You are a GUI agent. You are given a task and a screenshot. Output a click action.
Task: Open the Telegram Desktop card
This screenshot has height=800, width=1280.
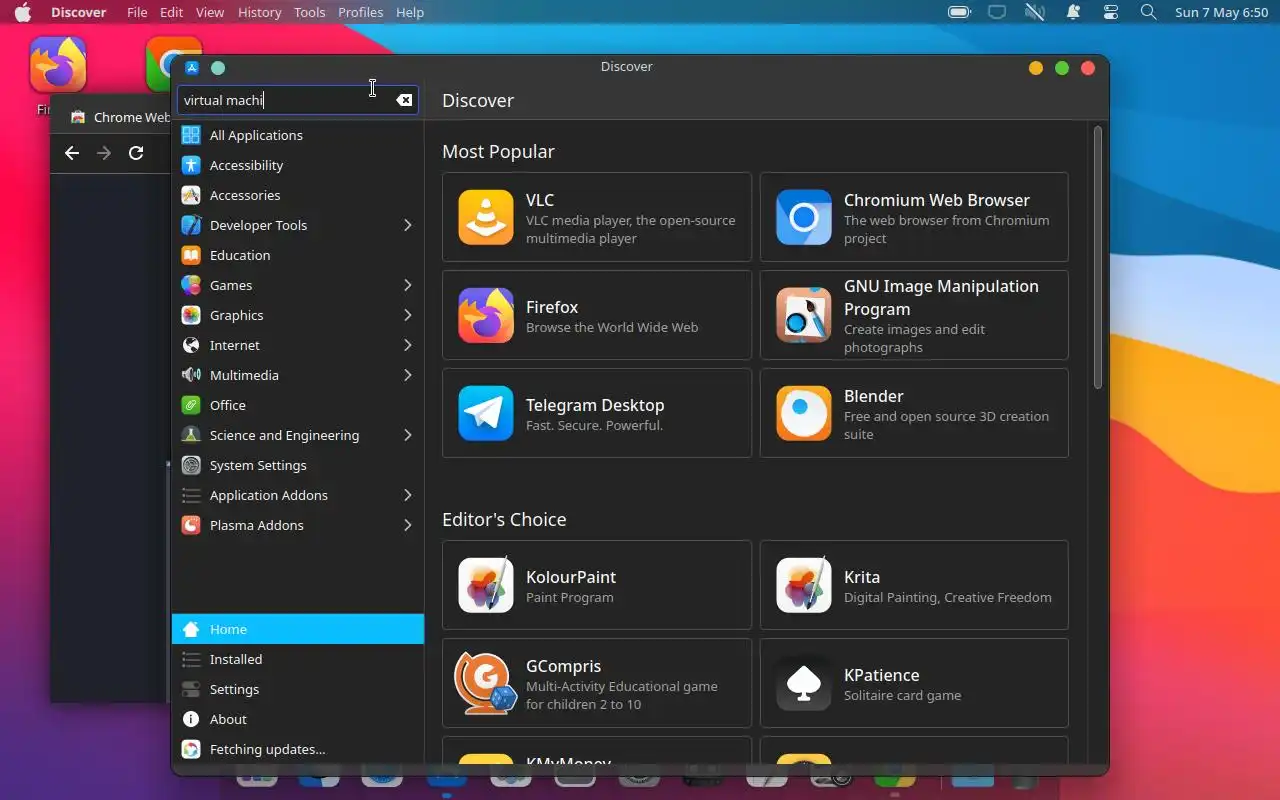click(597, 413)
